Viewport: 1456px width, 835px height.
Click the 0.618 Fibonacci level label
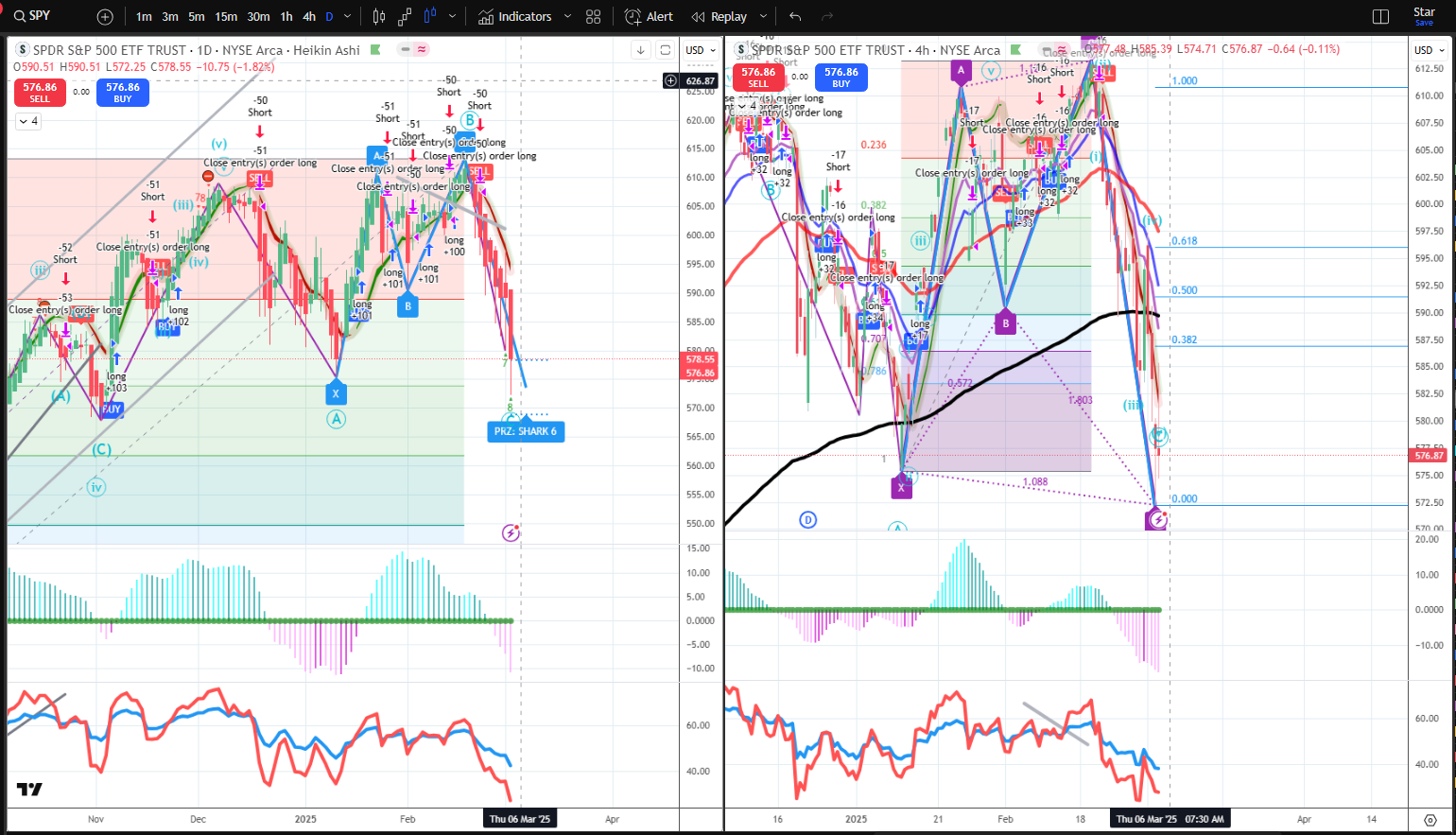(x=1185, y=241)
